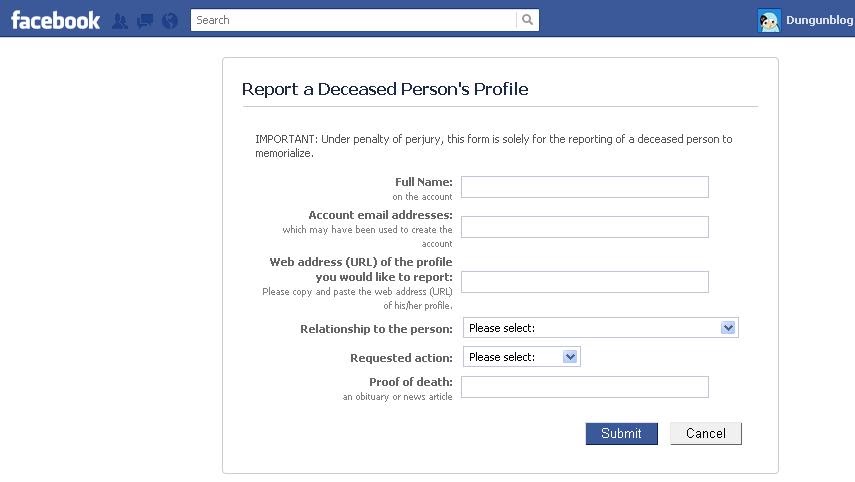
Task: Focus the top Search box
Action: click(x=353, y=20)
